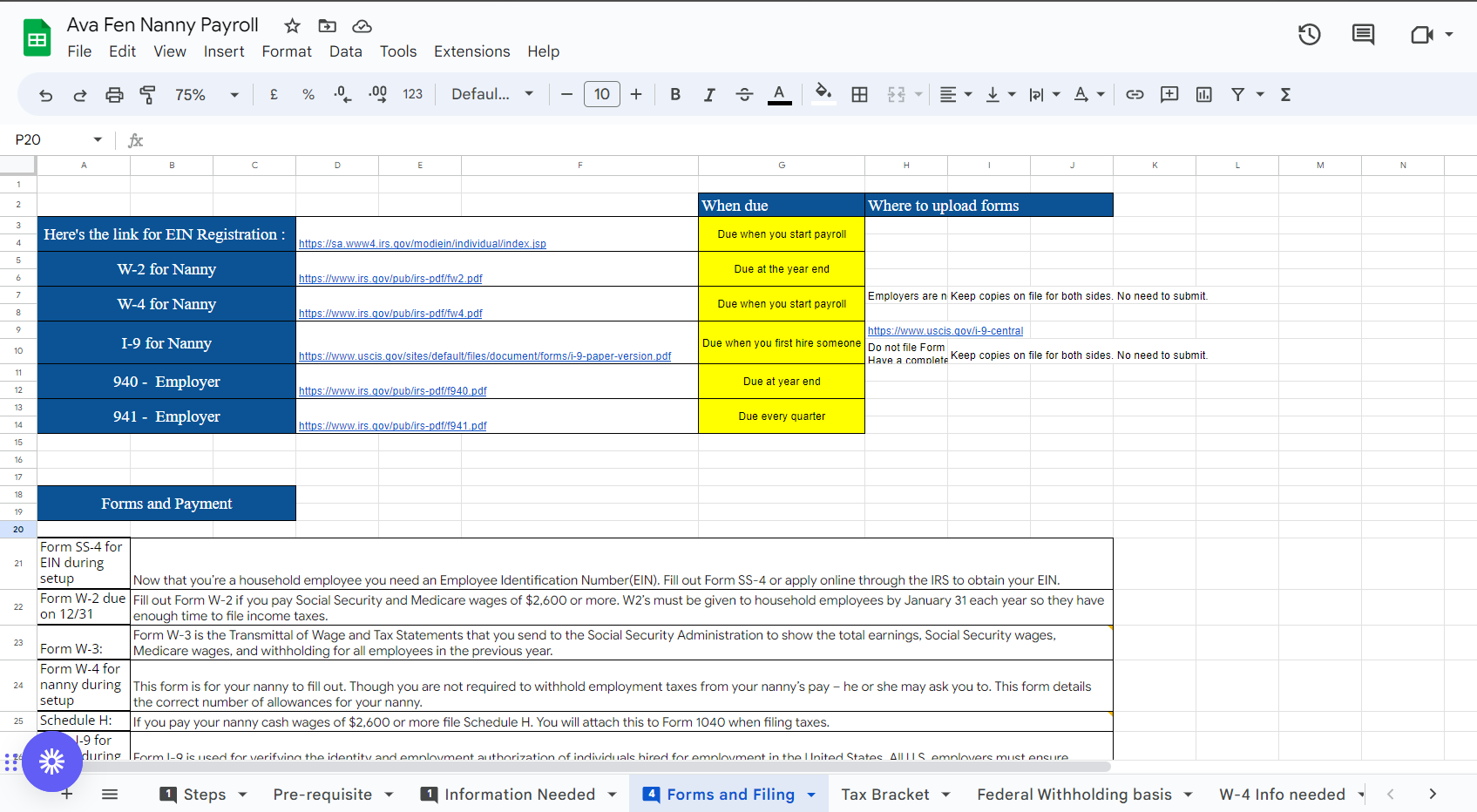Open the Functions sigma icon
Screen dimensions: 1477x812
pyautogui.click(x=1285, y=95)
